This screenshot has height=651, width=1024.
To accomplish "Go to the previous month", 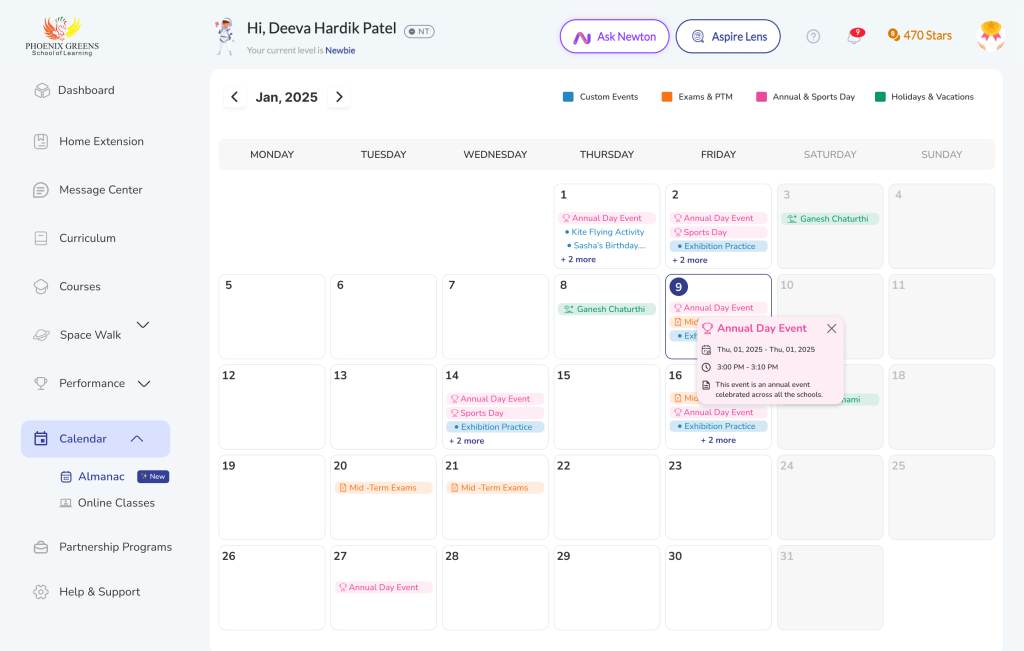I will click(235, 97).
